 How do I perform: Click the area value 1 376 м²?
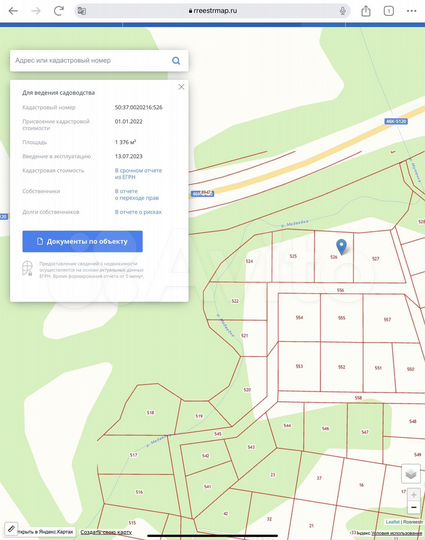125,142
